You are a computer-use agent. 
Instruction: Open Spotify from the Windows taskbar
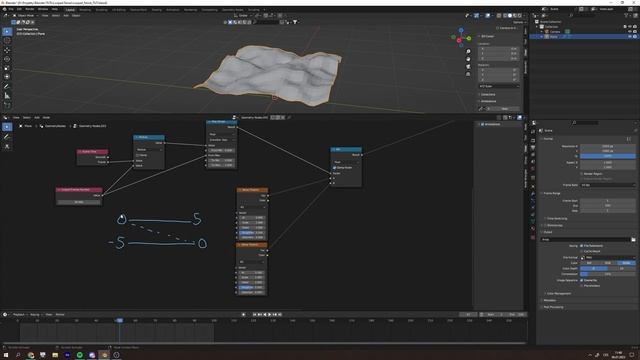80,355
